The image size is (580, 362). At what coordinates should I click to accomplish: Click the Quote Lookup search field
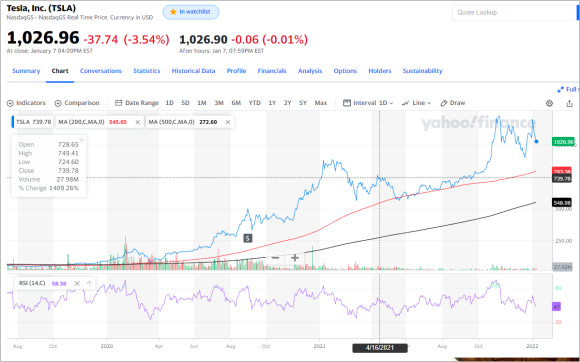(x=514, y=13)
